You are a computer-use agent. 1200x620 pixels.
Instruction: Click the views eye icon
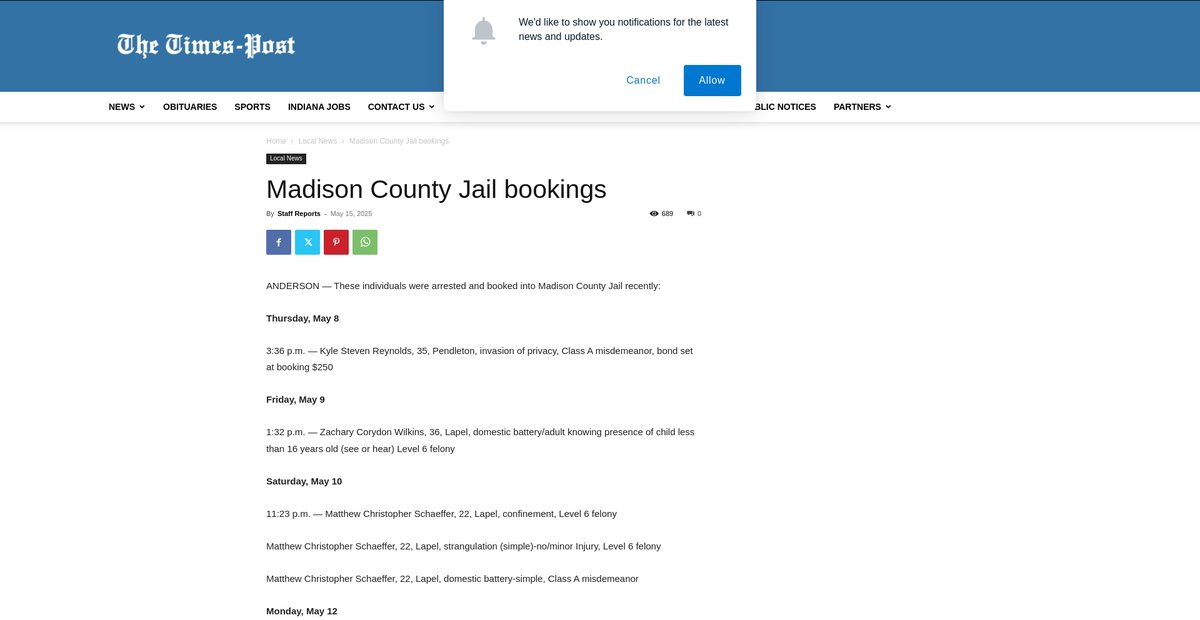[x=654, y=214]
